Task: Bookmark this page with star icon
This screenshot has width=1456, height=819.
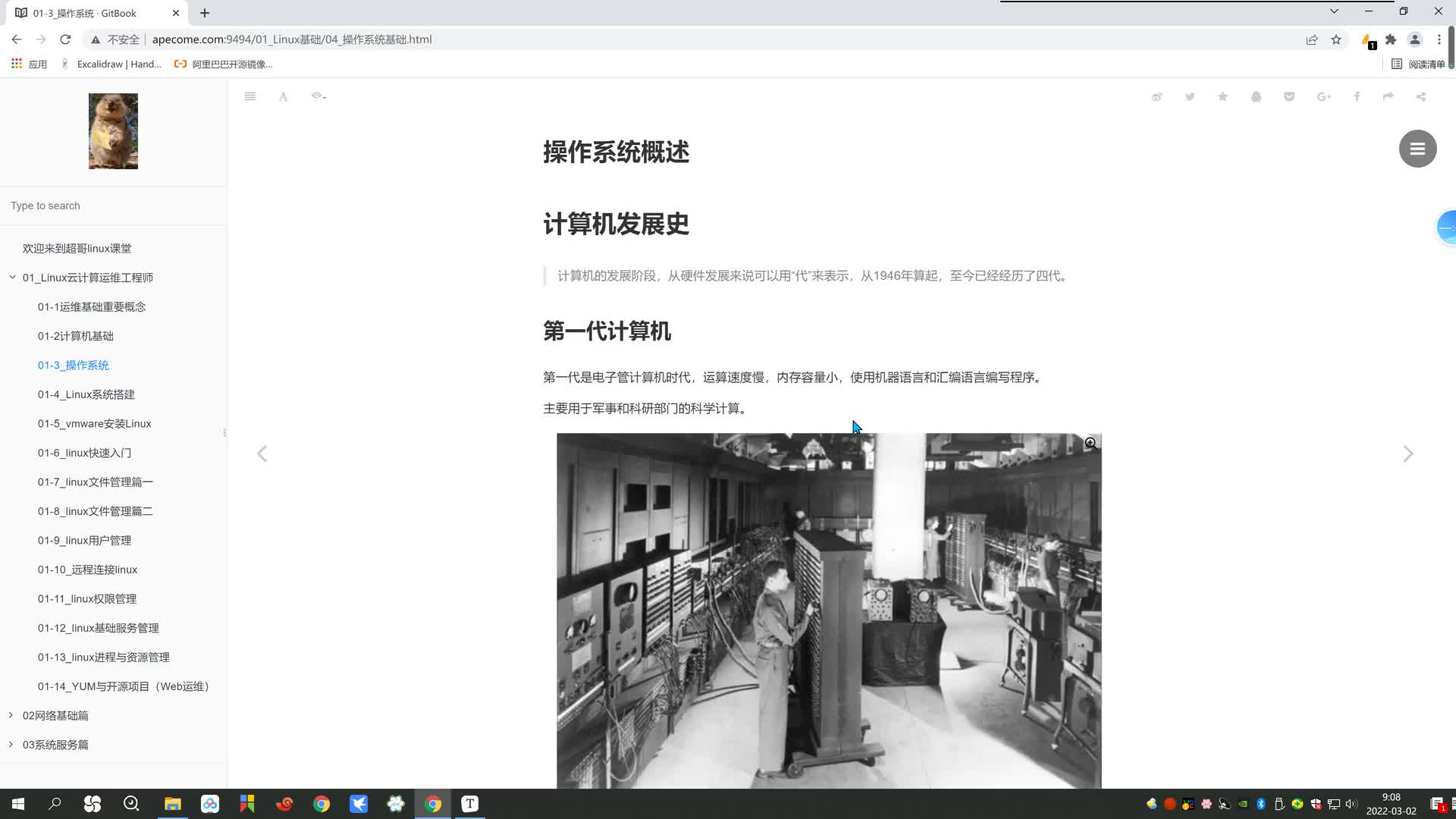Action: (x=1336, y=39)
